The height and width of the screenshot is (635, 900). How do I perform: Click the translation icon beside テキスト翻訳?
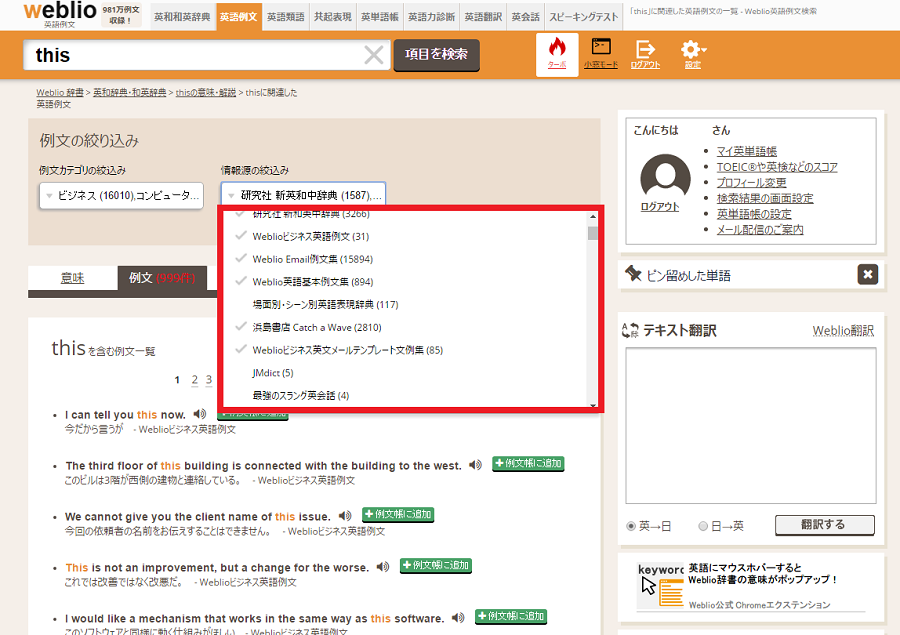point(630,330)
